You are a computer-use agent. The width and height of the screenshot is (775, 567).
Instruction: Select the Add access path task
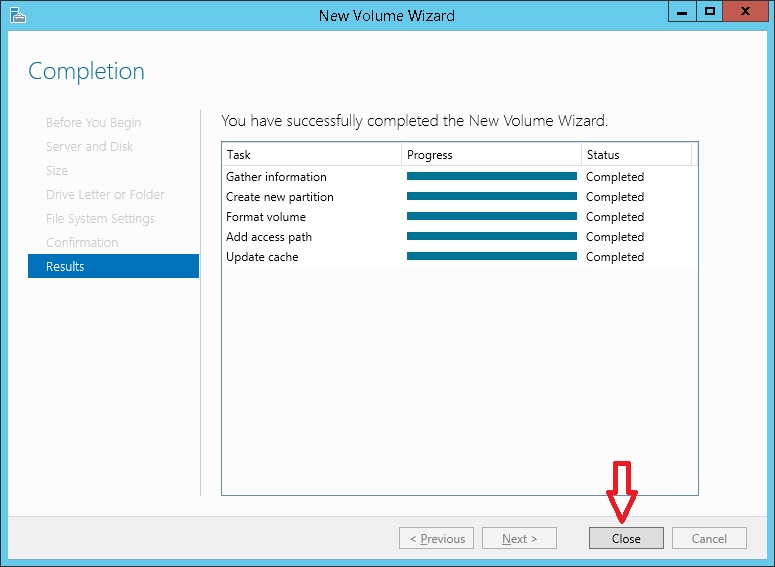[x=269, y=237]
